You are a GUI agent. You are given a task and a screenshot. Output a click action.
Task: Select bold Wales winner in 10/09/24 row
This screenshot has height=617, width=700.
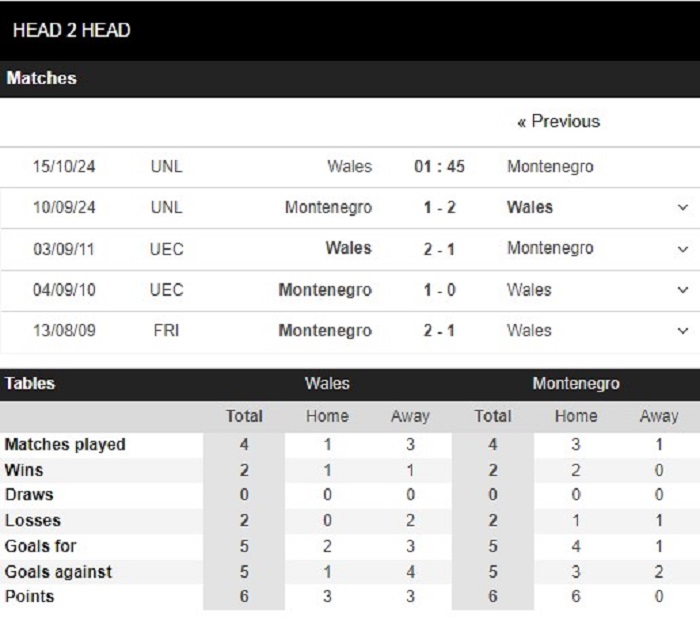(530, 208)
